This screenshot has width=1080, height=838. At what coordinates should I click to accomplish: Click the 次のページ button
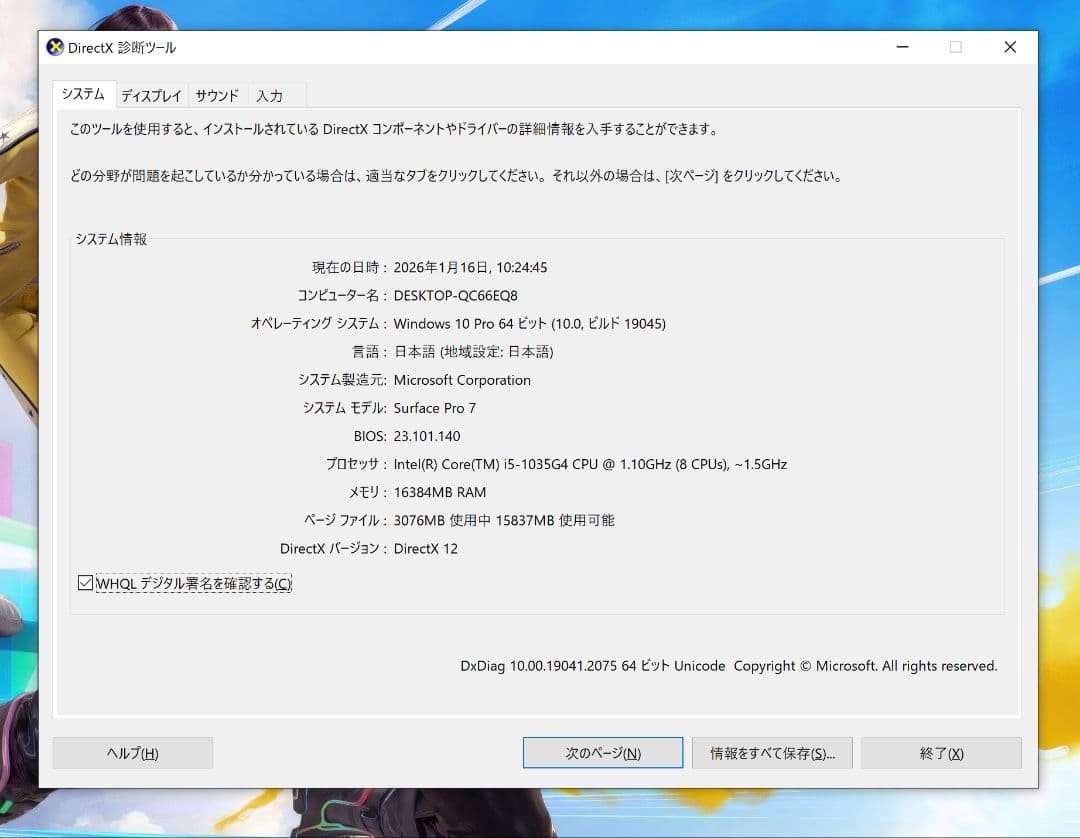tap(602, 752)
